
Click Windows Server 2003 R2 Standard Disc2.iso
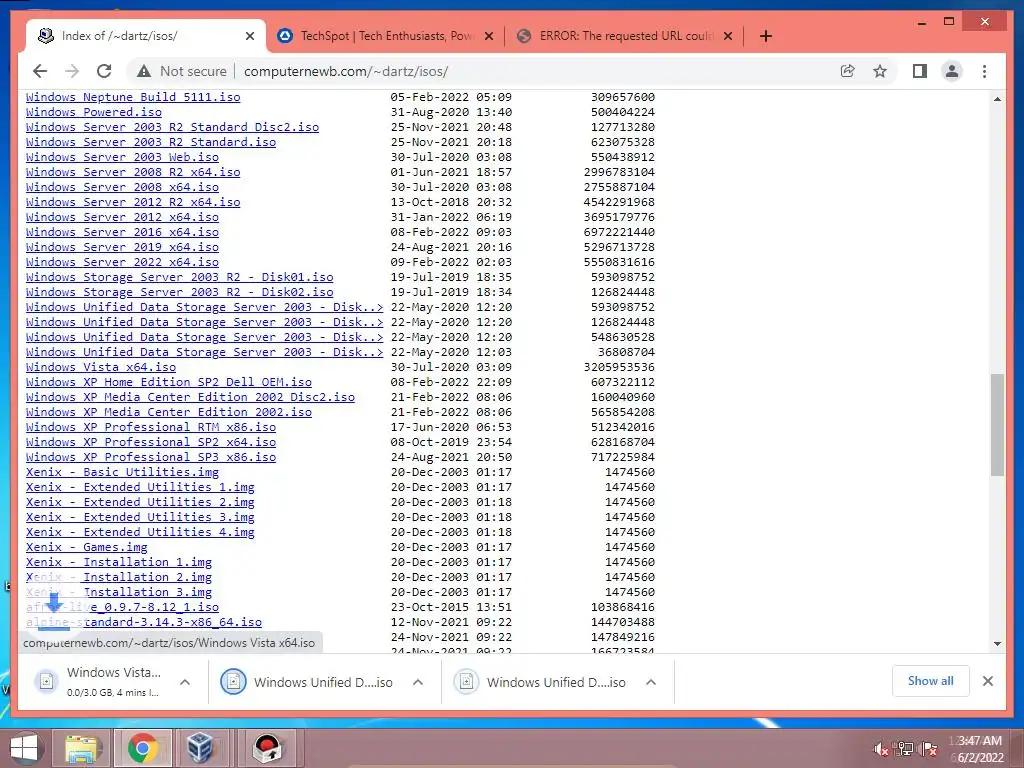tap(172, 127)
